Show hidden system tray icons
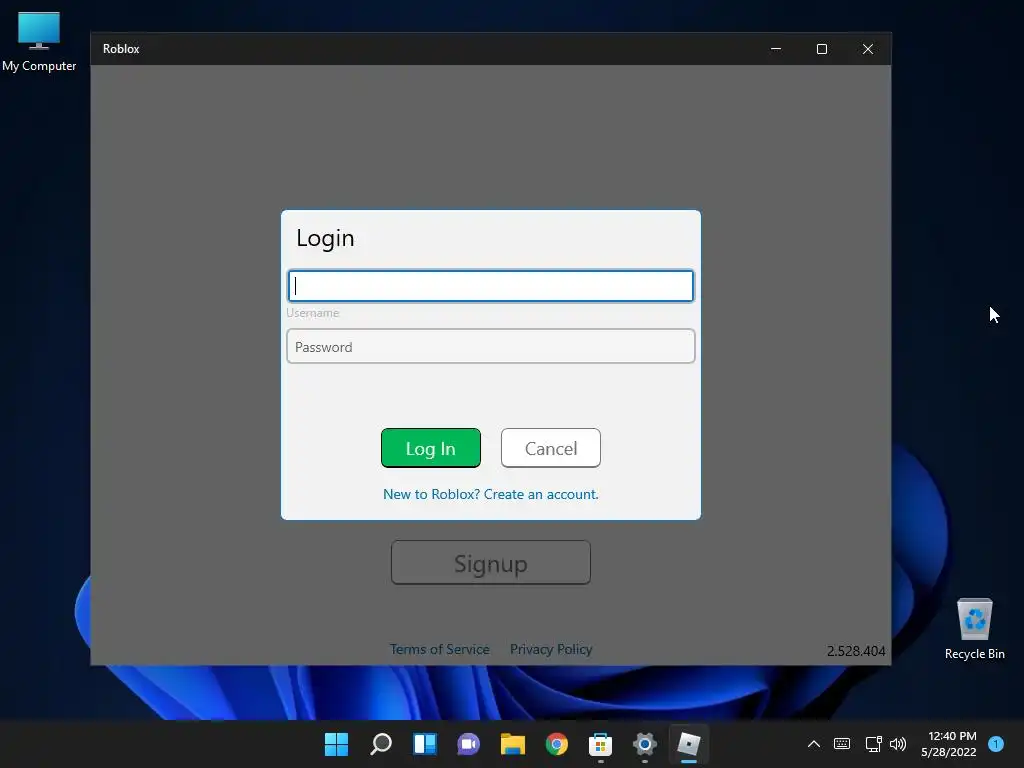 pos(814,744)
